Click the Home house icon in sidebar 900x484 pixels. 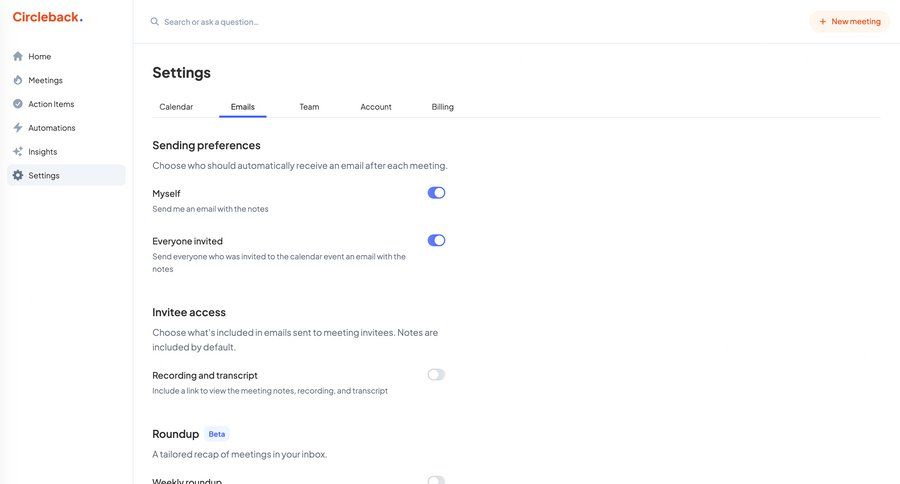coord(18,56)
